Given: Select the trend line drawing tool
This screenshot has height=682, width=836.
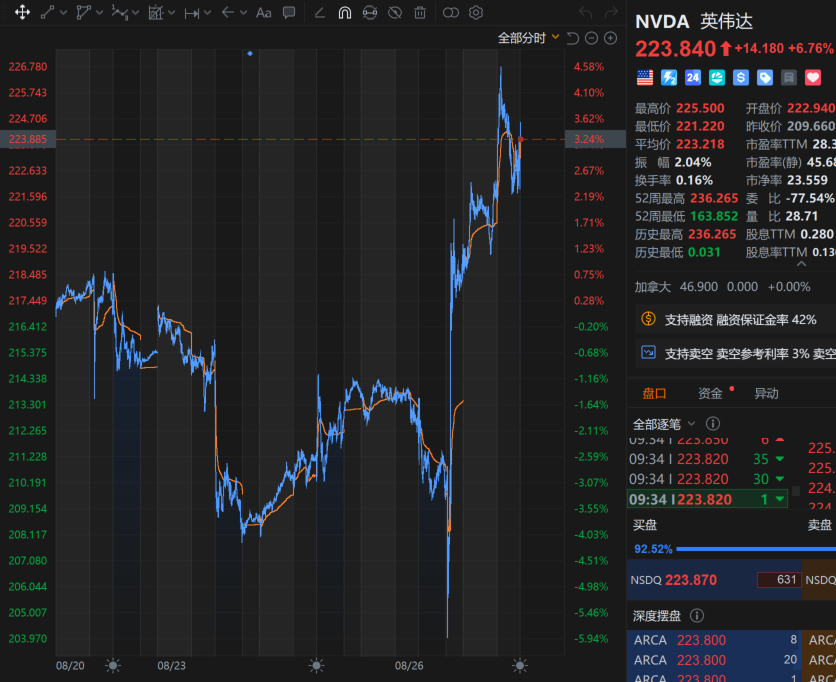Looking at the screenshot, I should [47, 12].
